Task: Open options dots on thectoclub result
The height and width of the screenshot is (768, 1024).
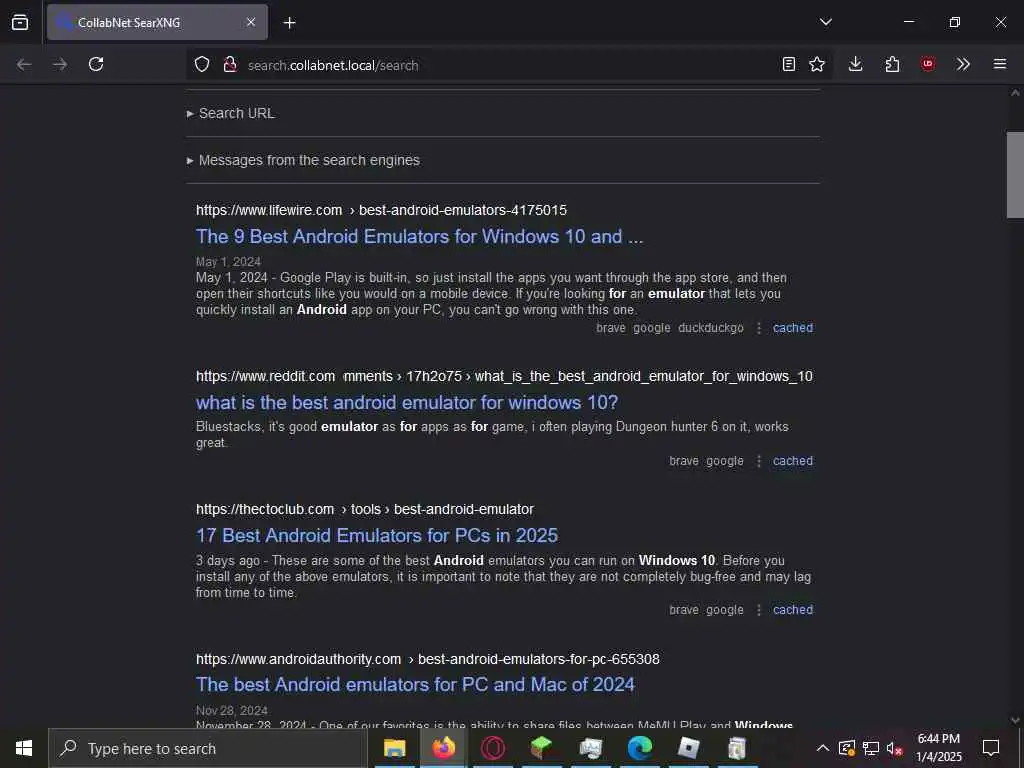Action: 758,610
